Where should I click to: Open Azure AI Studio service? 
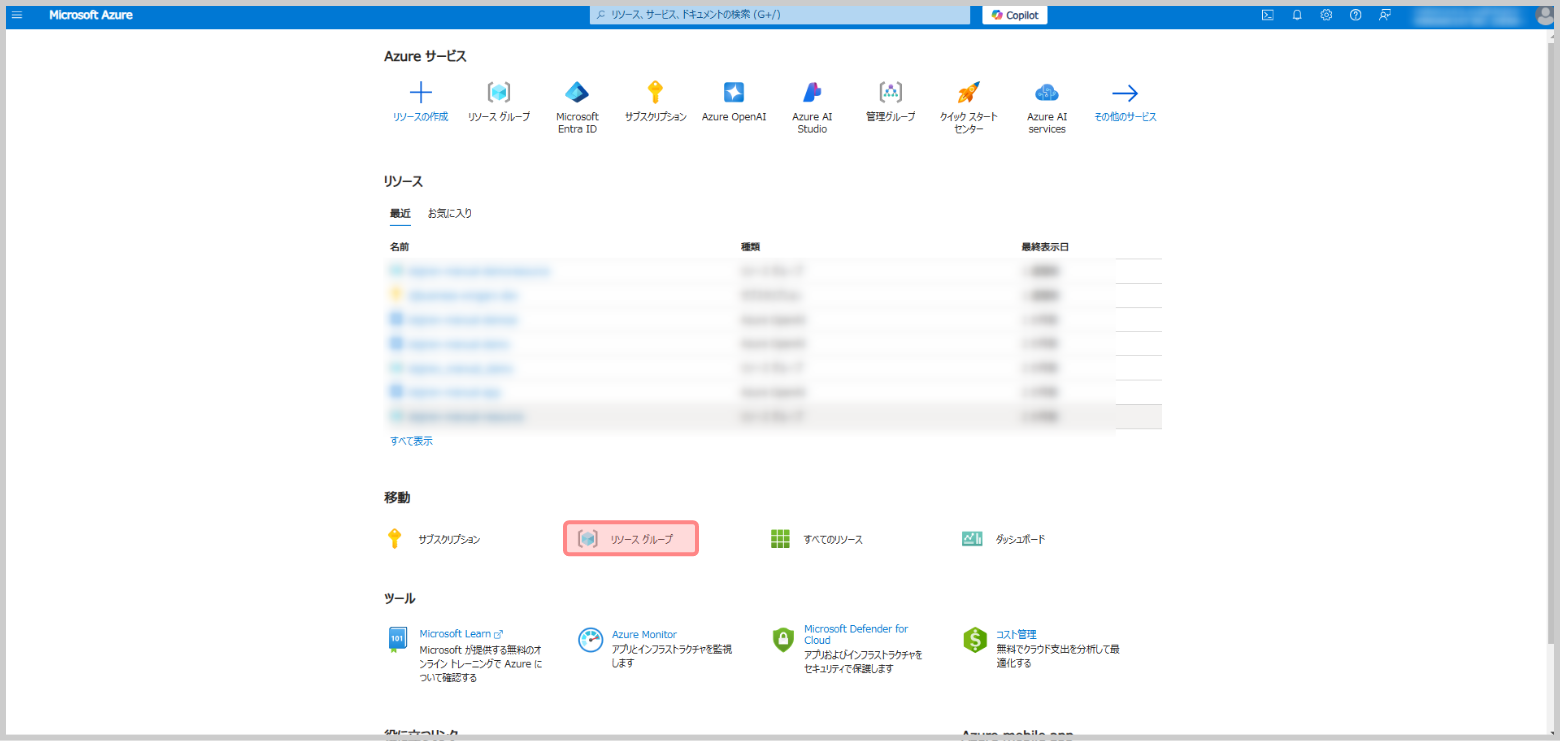pos(812,108)
